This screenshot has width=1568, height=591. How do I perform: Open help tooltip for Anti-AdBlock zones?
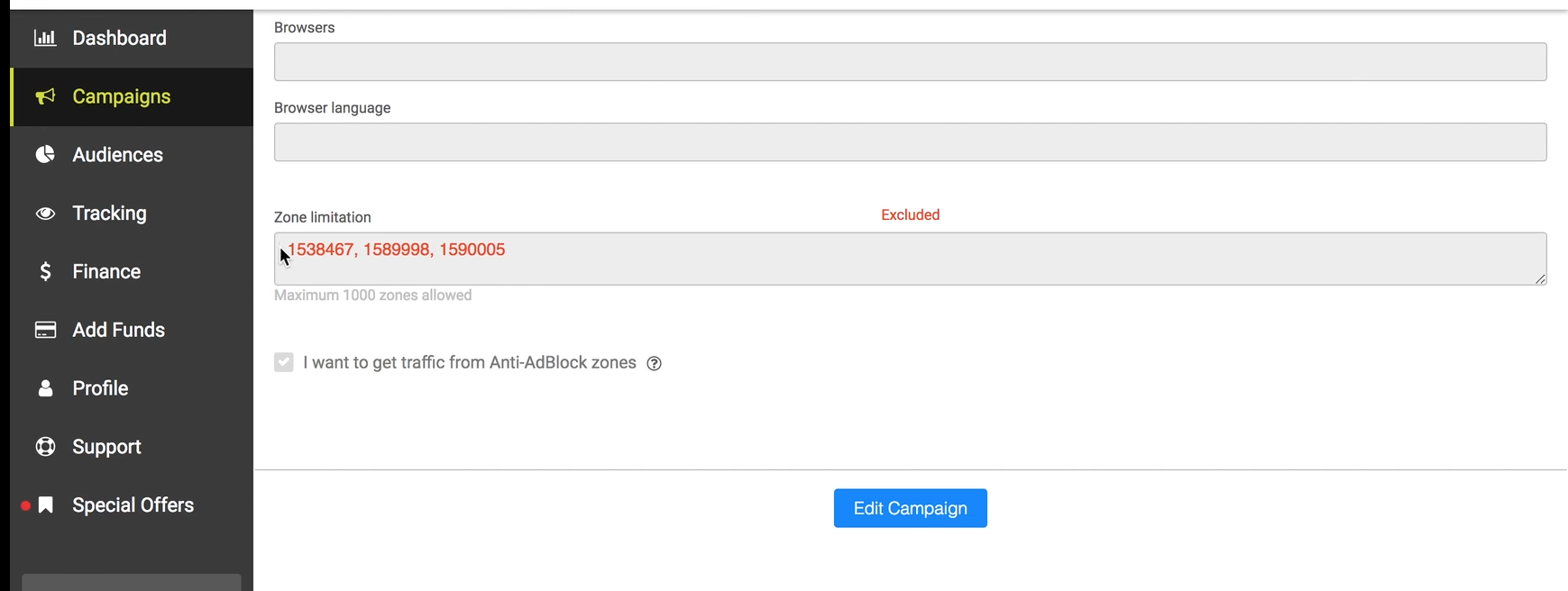click(655, 364)
